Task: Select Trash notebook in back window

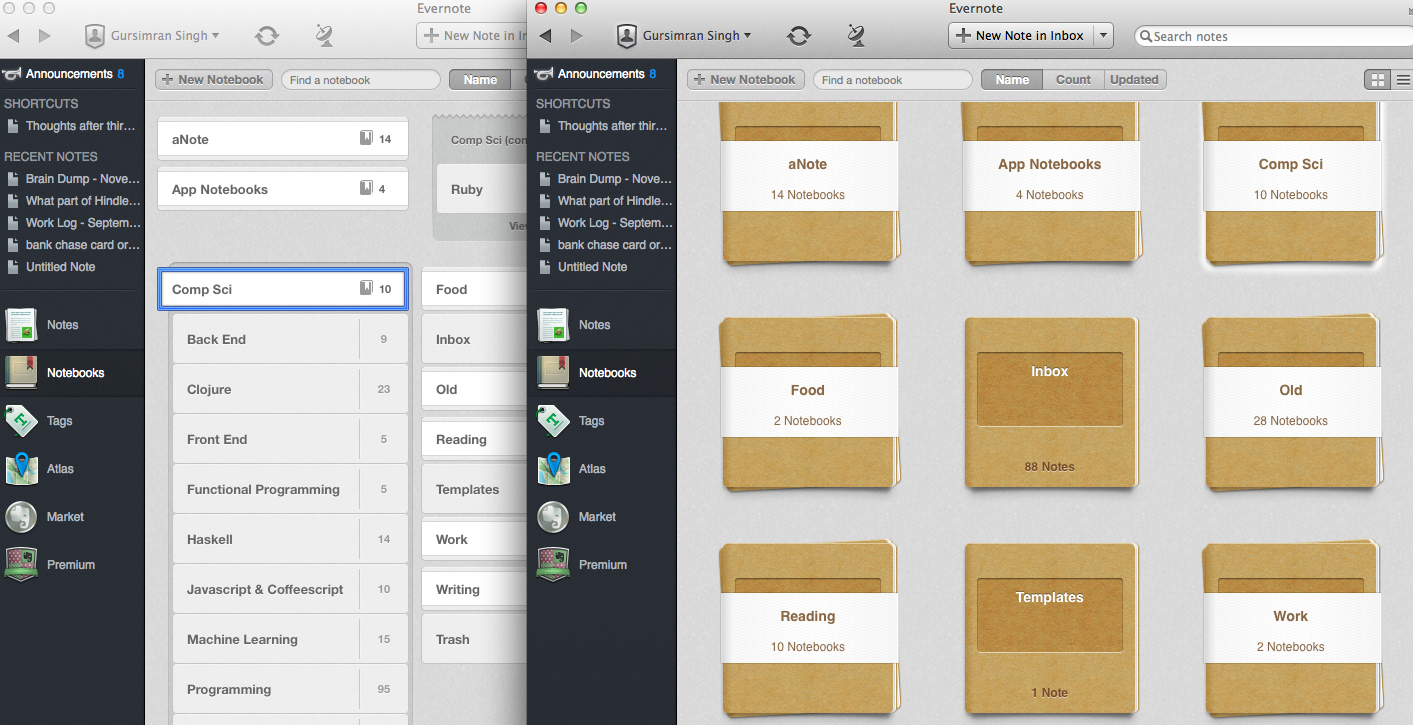Action: tap(475, 639)
